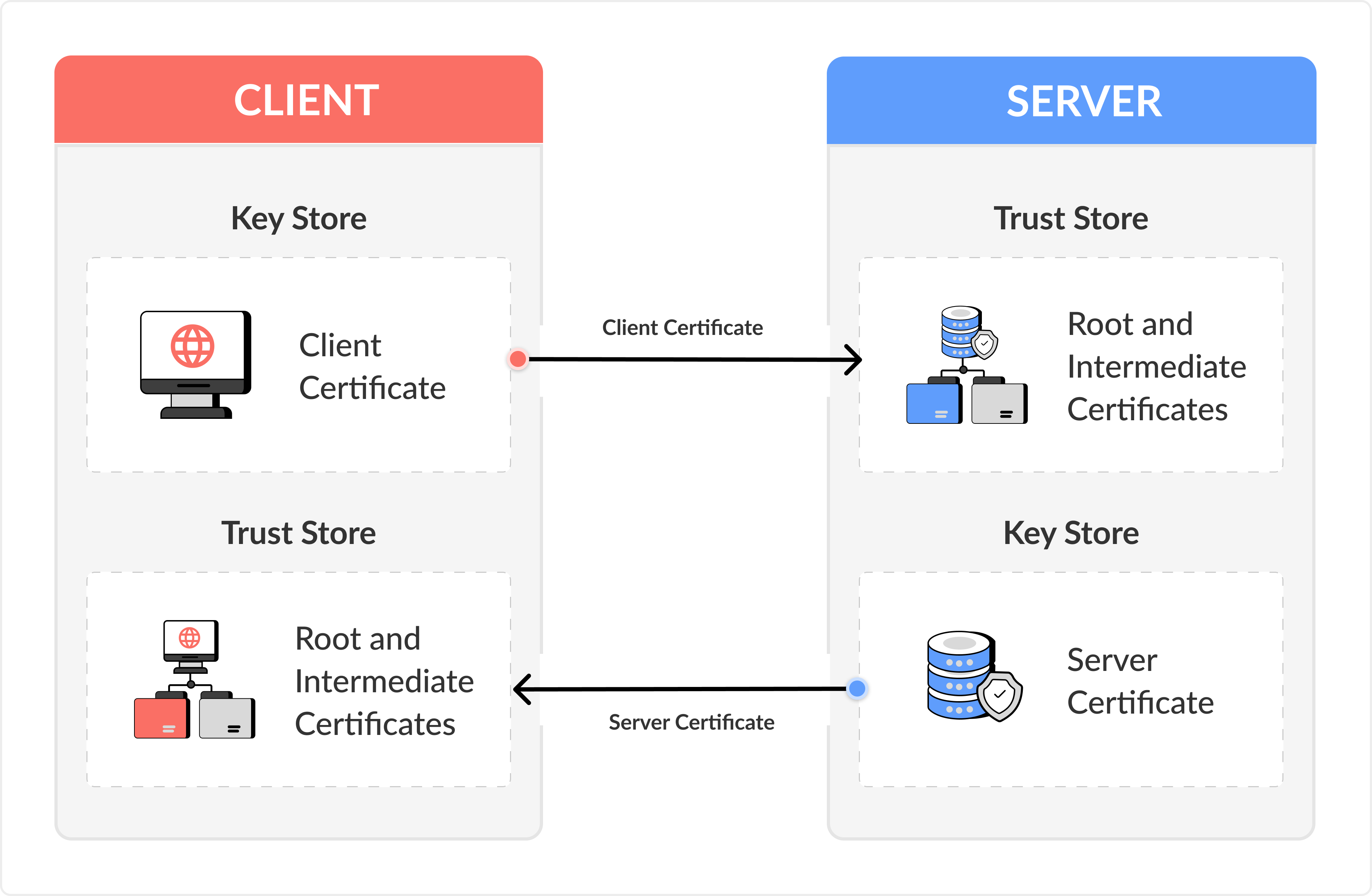The image size is (1372, 896).
Task: Click the server Trust Store heading
Action: click(x=1070, y=218)
